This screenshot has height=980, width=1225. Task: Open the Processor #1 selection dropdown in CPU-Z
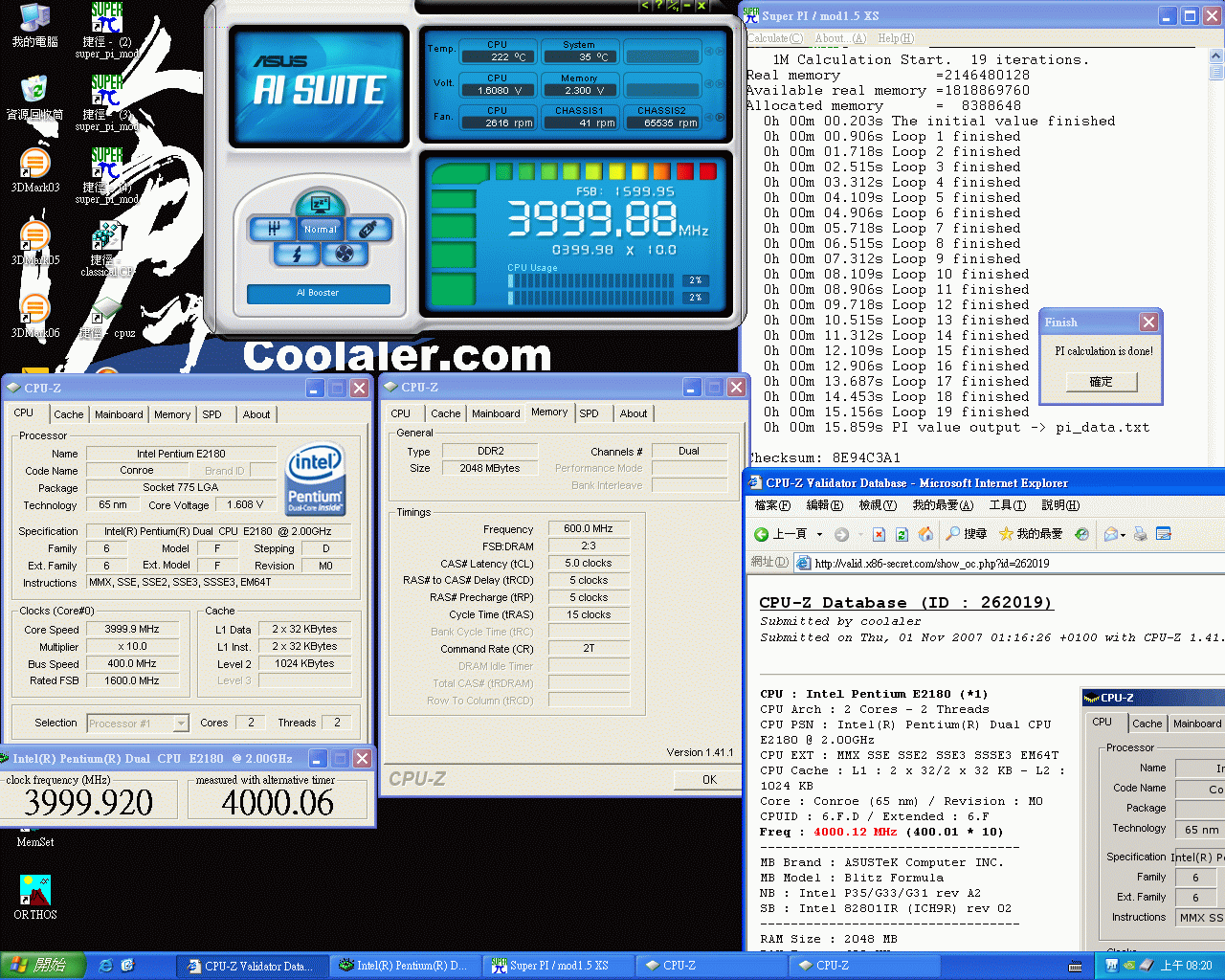coord(181,724)
